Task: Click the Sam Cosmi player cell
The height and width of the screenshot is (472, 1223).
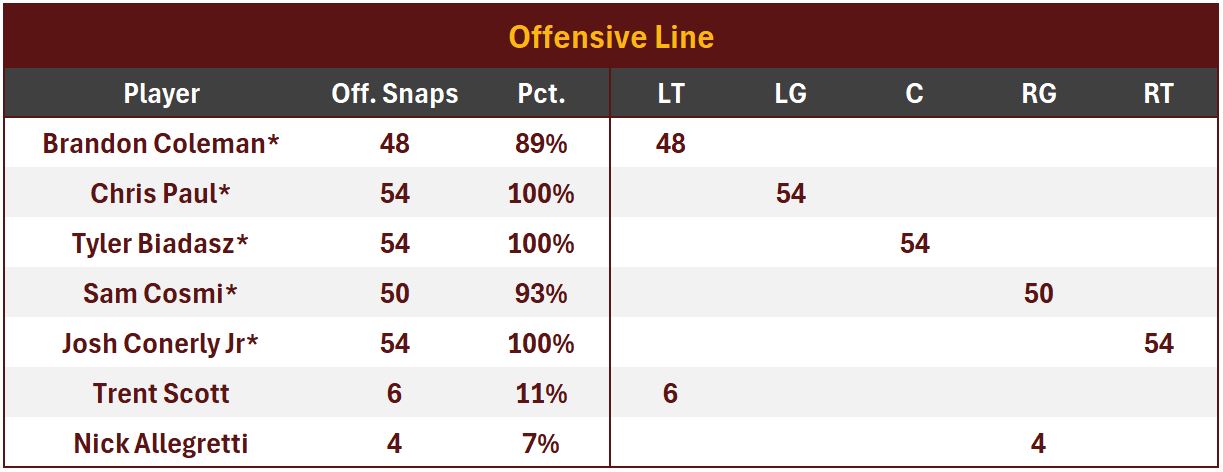Action: tap(161, 294)
